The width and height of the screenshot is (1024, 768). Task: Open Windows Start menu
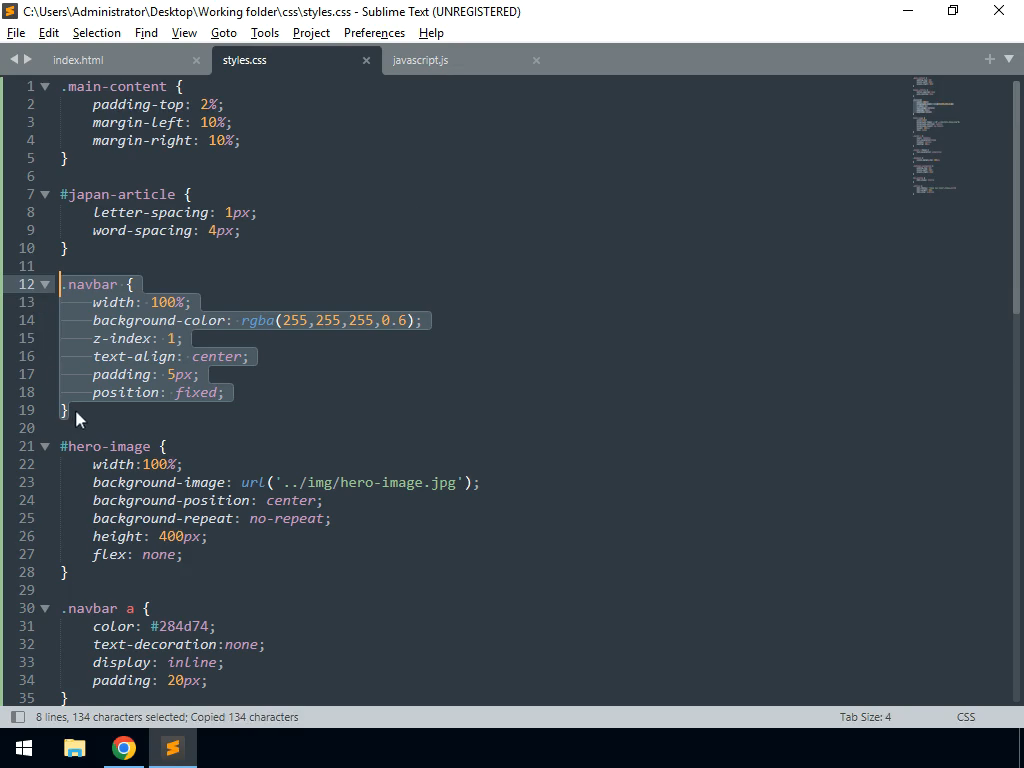[24, 748]
